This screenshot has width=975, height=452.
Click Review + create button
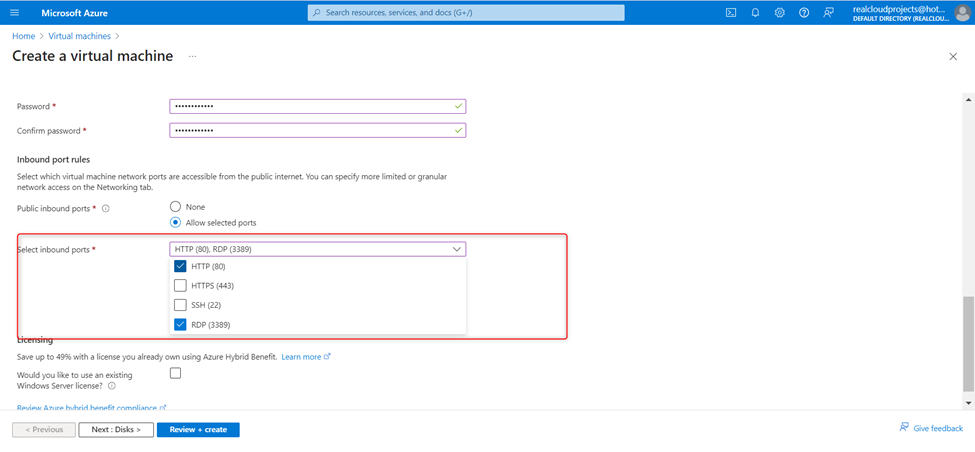pyautogui.click(x=198, y=430)
